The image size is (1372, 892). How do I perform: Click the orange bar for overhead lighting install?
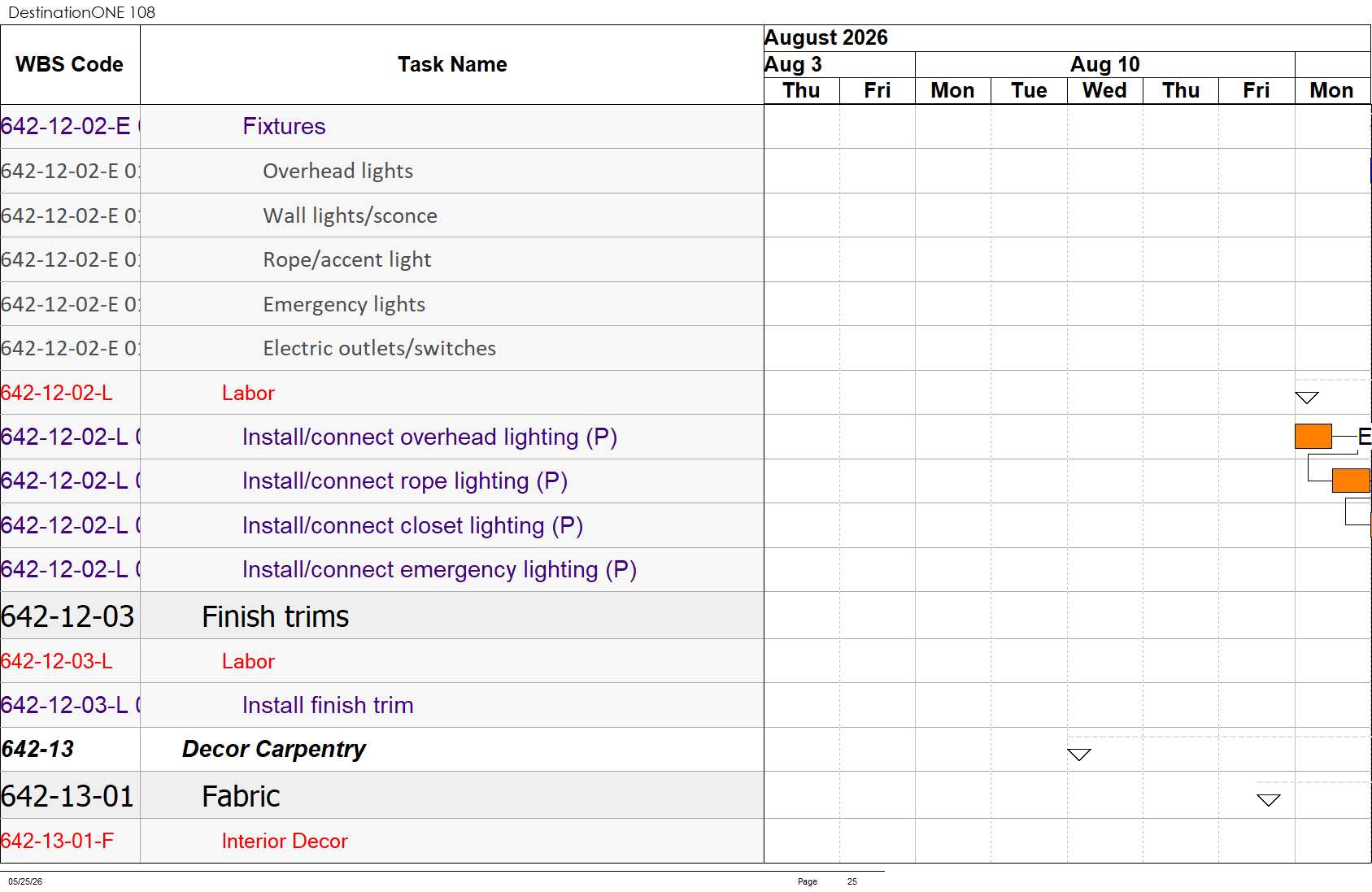pos(1313,437)
